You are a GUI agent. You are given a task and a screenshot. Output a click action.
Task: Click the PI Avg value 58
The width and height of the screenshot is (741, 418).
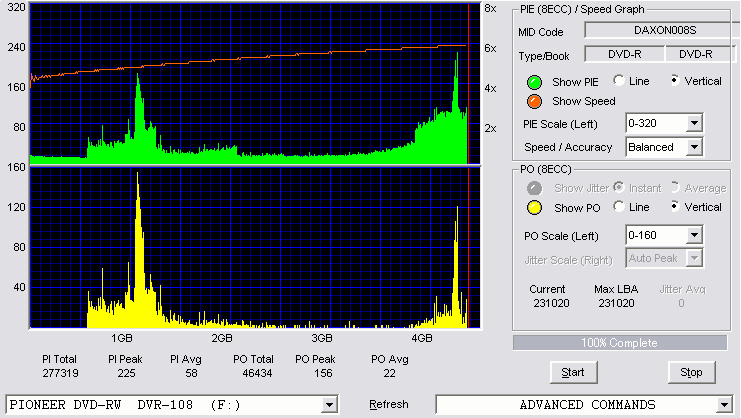coord(191,374)
